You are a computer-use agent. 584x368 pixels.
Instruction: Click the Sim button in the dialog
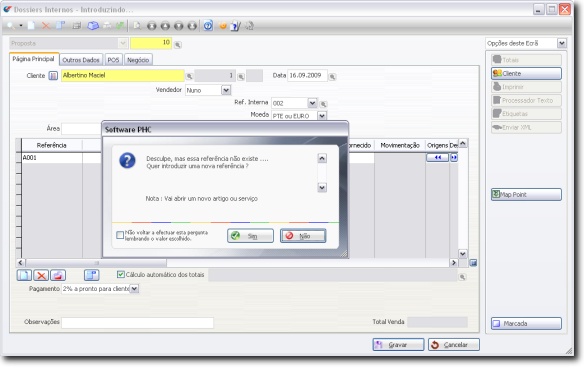click(x=250, y=236)
